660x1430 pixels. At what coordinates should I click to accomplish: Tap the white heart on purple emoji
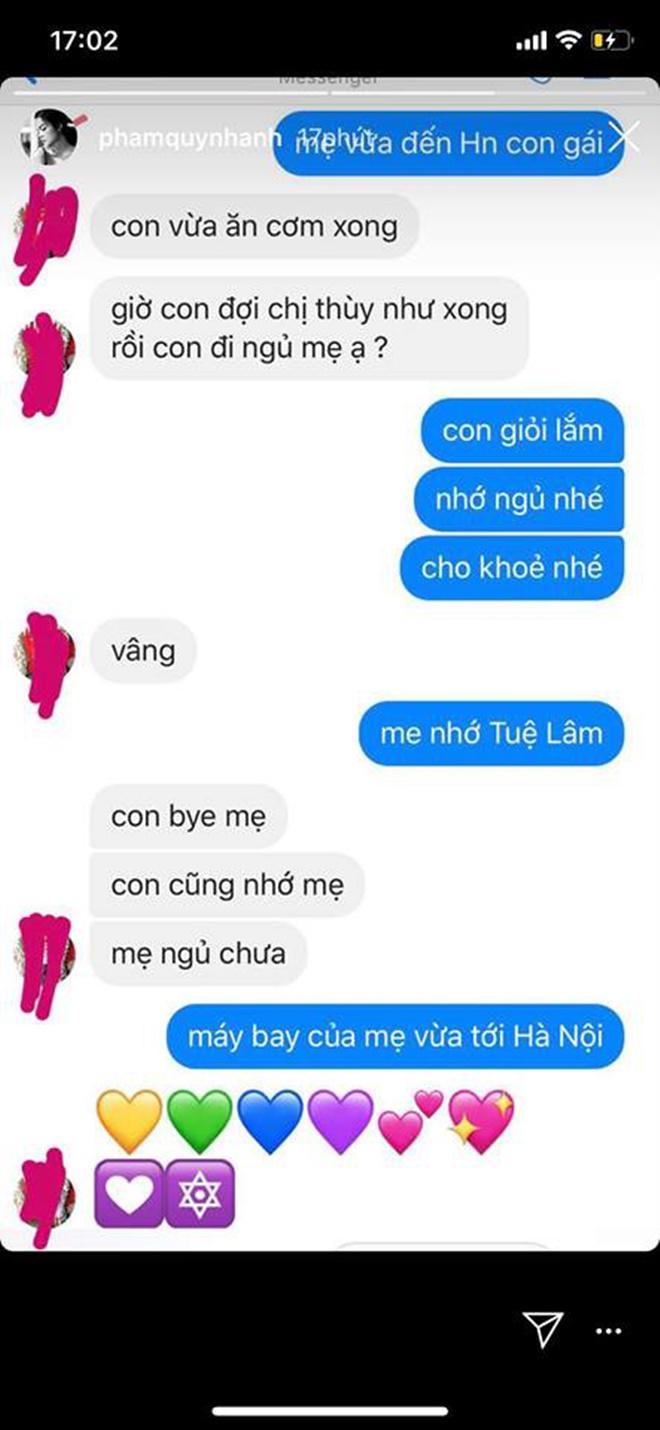pos(128,1194)
